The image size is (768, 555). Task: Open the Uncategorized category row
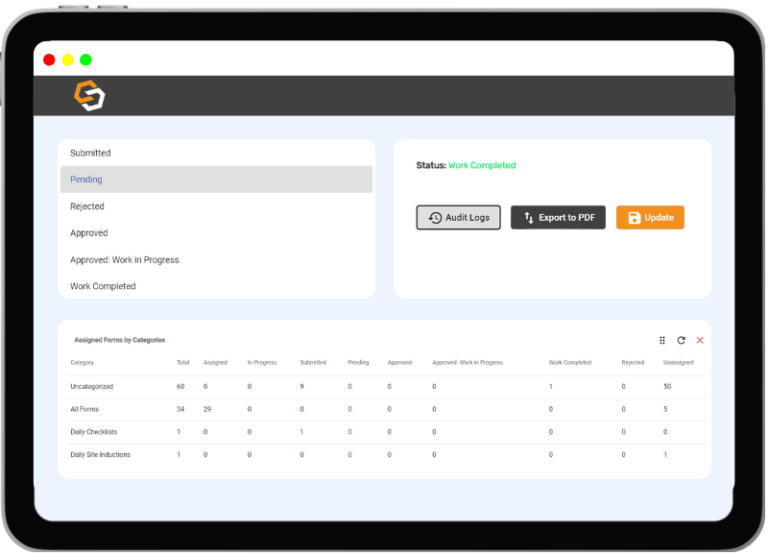(x=92, y=386)
